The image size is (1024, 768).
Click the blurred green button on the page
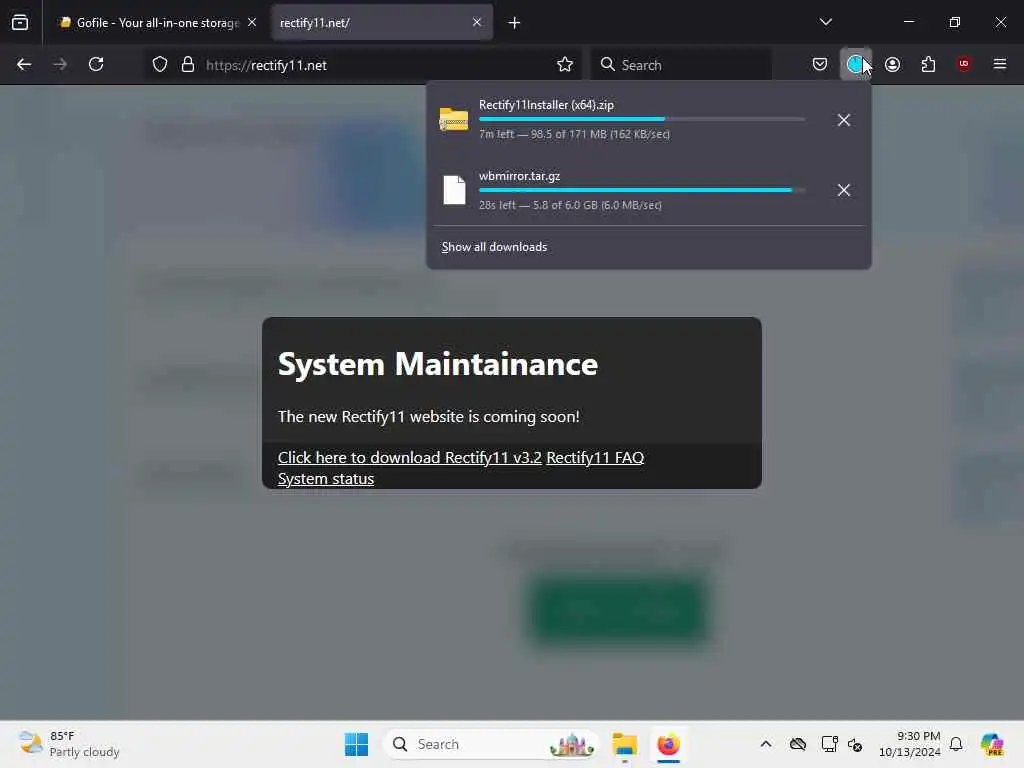click(618, 609)
